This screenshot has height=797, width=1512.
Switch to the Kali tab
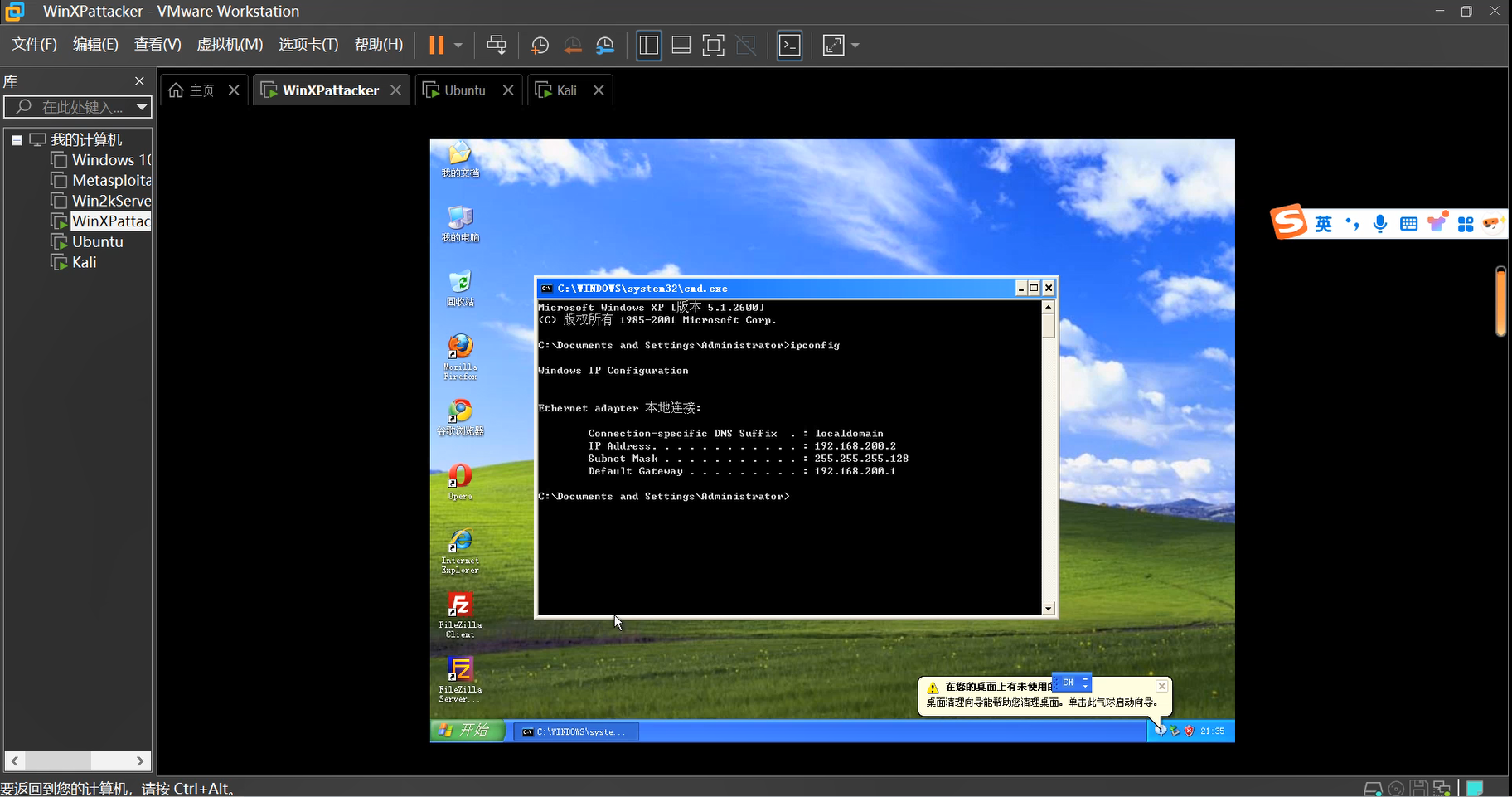[x=556, y=90]
